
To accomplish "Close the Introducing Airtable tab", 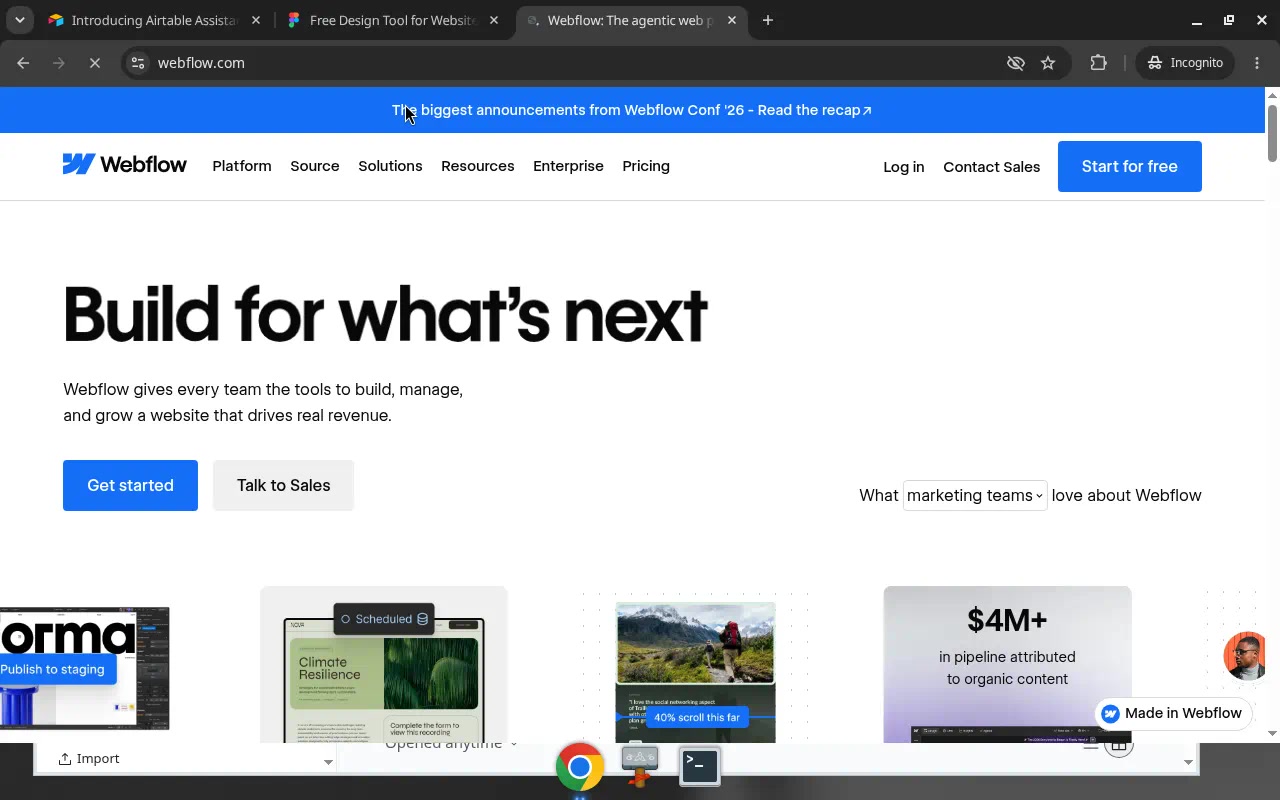I will click(256, 20).
